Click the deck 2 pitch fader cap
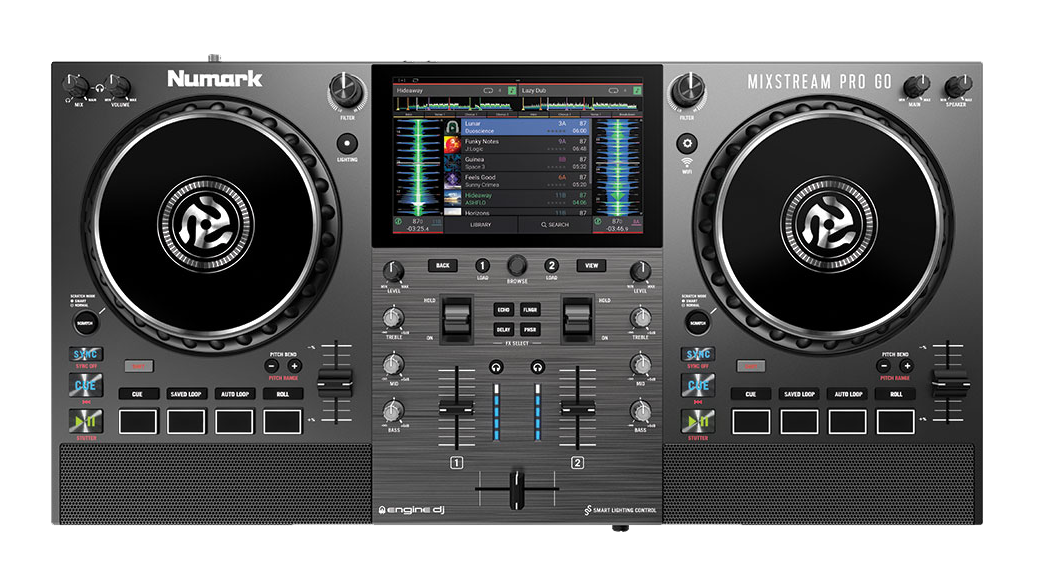This screenshot has width=1041, height=576. click(951, 383)
